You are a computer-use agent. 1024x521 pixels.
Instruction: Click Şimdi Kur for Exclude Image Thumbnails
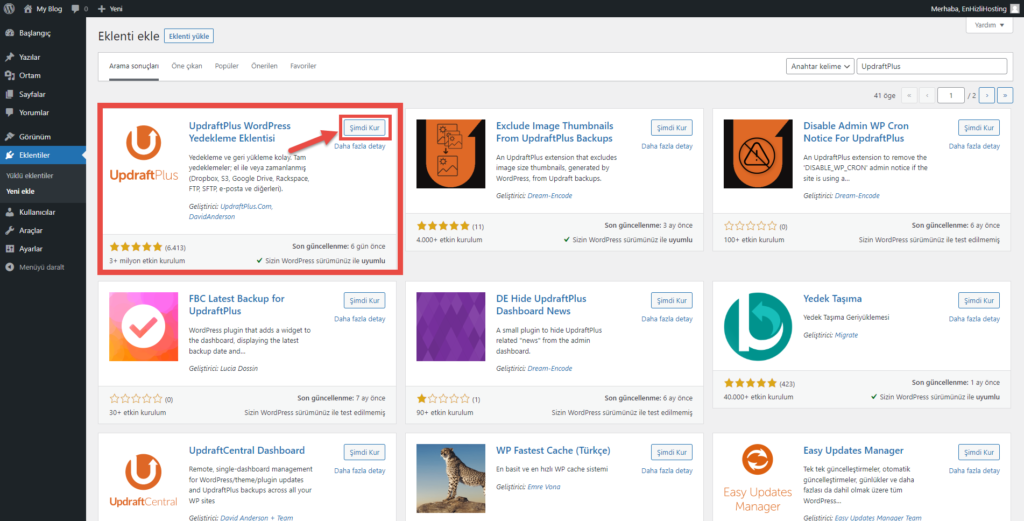click(672, 127)
